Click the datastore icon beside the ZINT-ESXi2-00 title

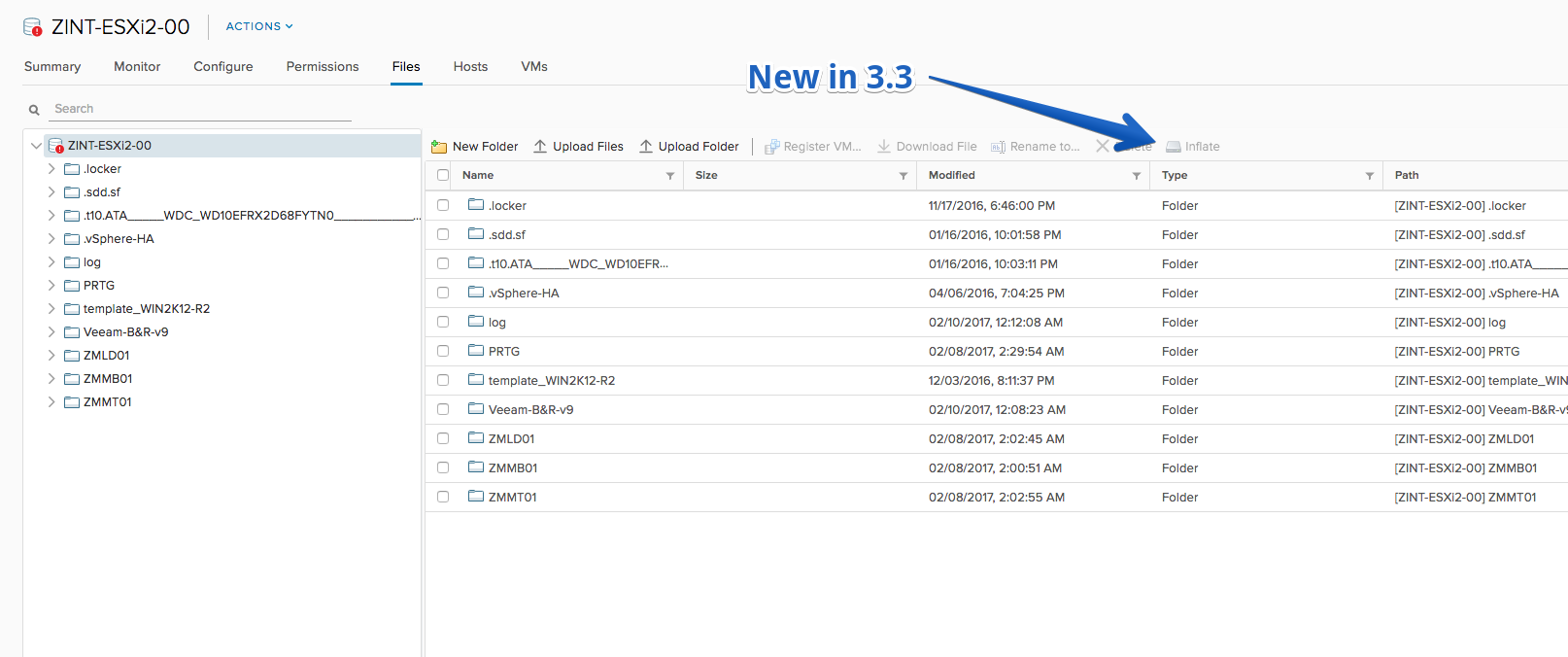(33, 27)
